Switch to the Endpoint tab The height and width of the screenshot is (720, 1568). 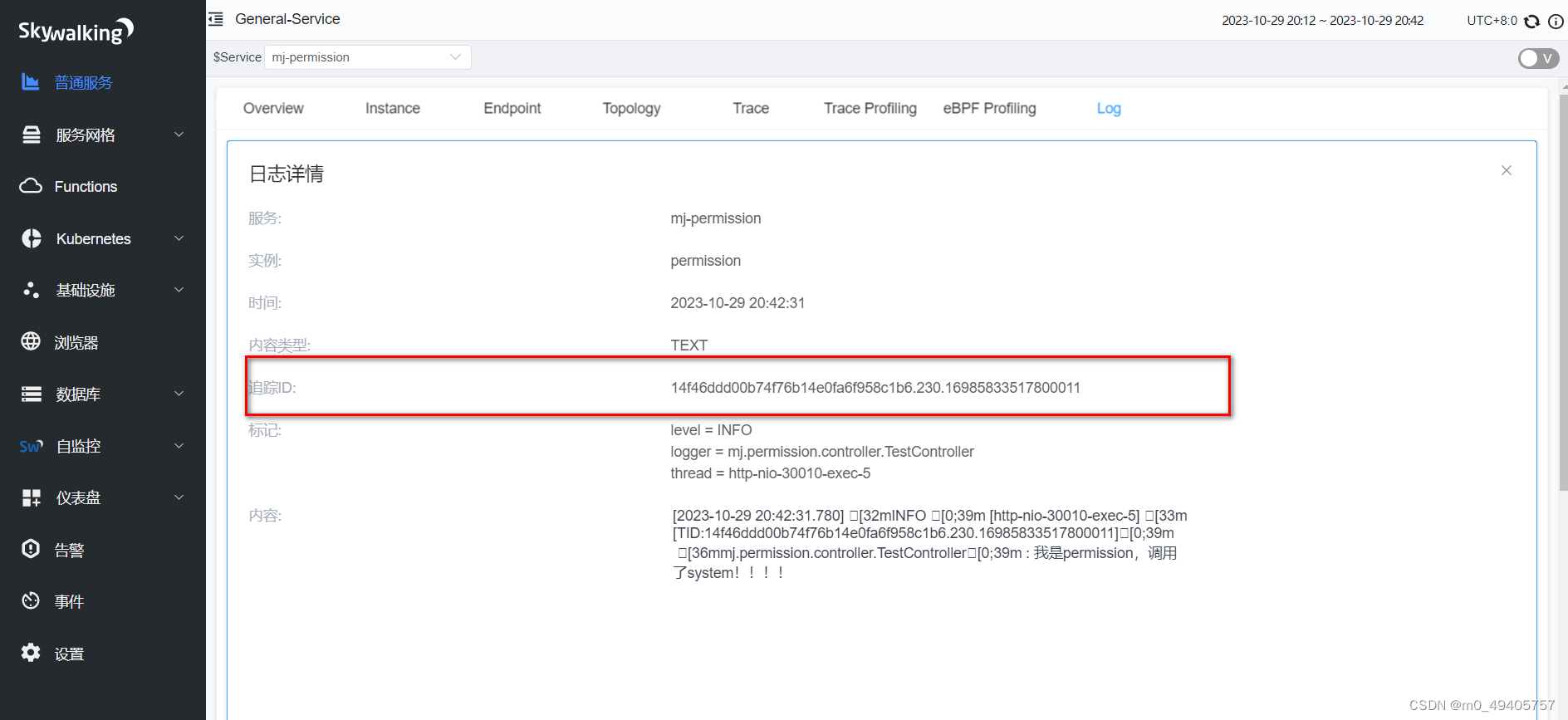pos(512,109)
